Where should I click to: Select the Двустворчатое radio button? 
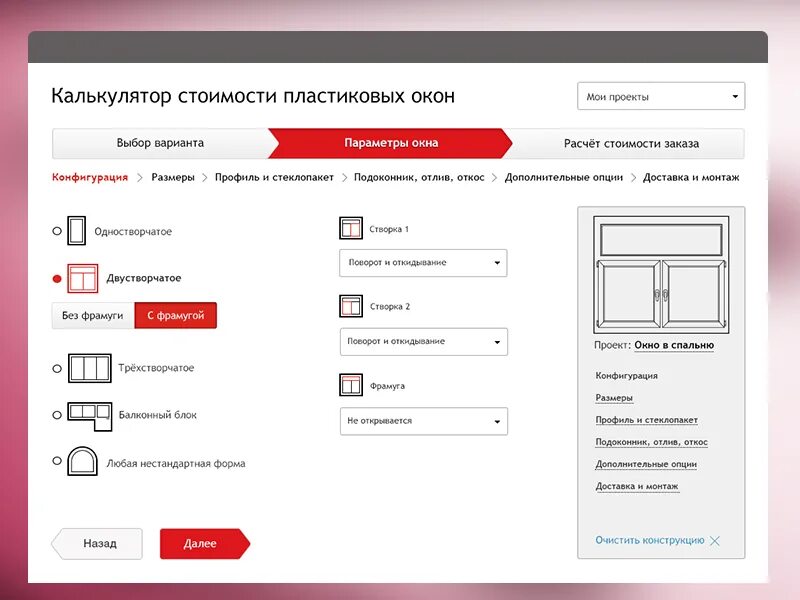tap(57, 279)
